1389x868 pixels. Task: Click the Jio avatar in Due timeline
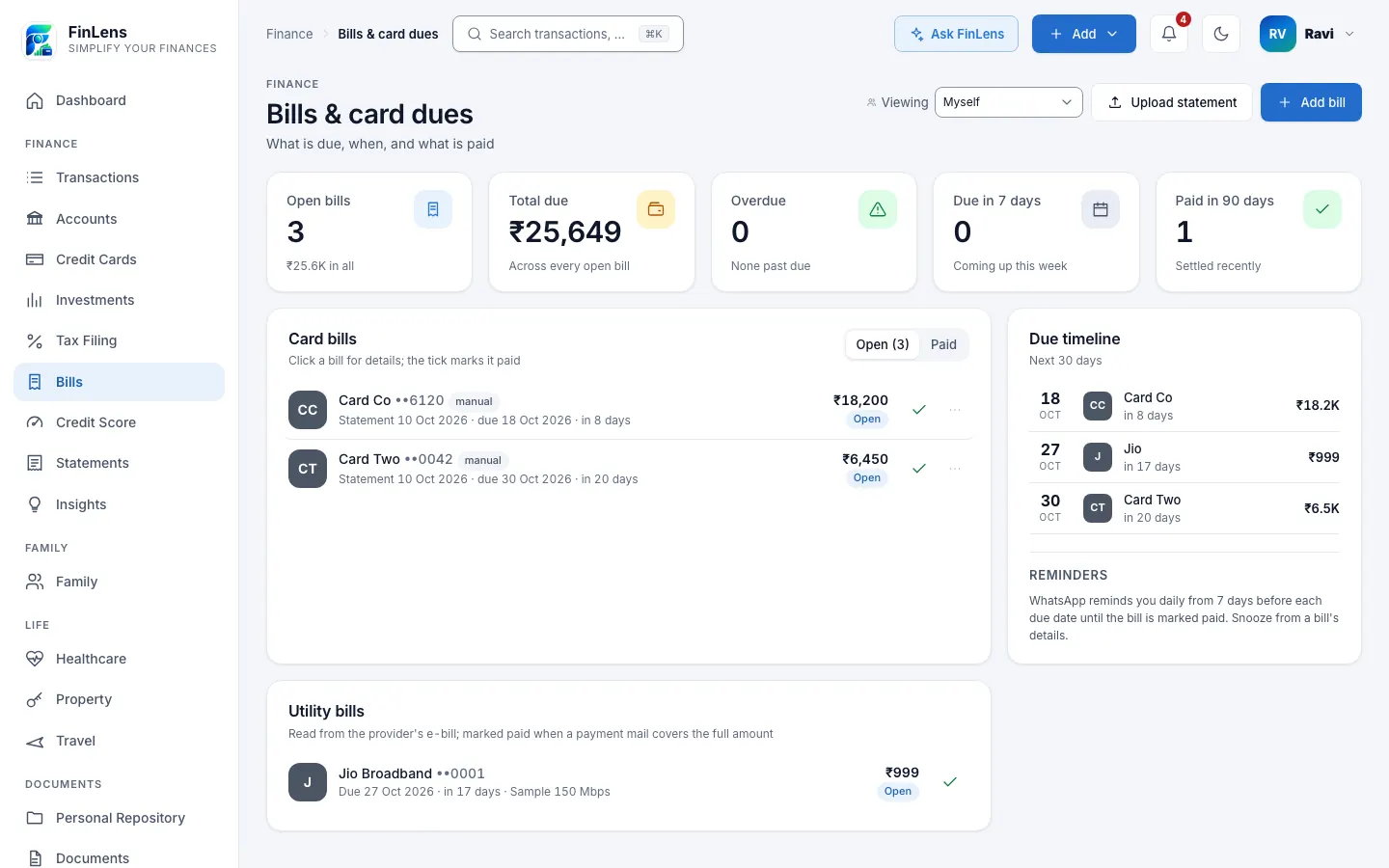click(x=1098, y=457)
